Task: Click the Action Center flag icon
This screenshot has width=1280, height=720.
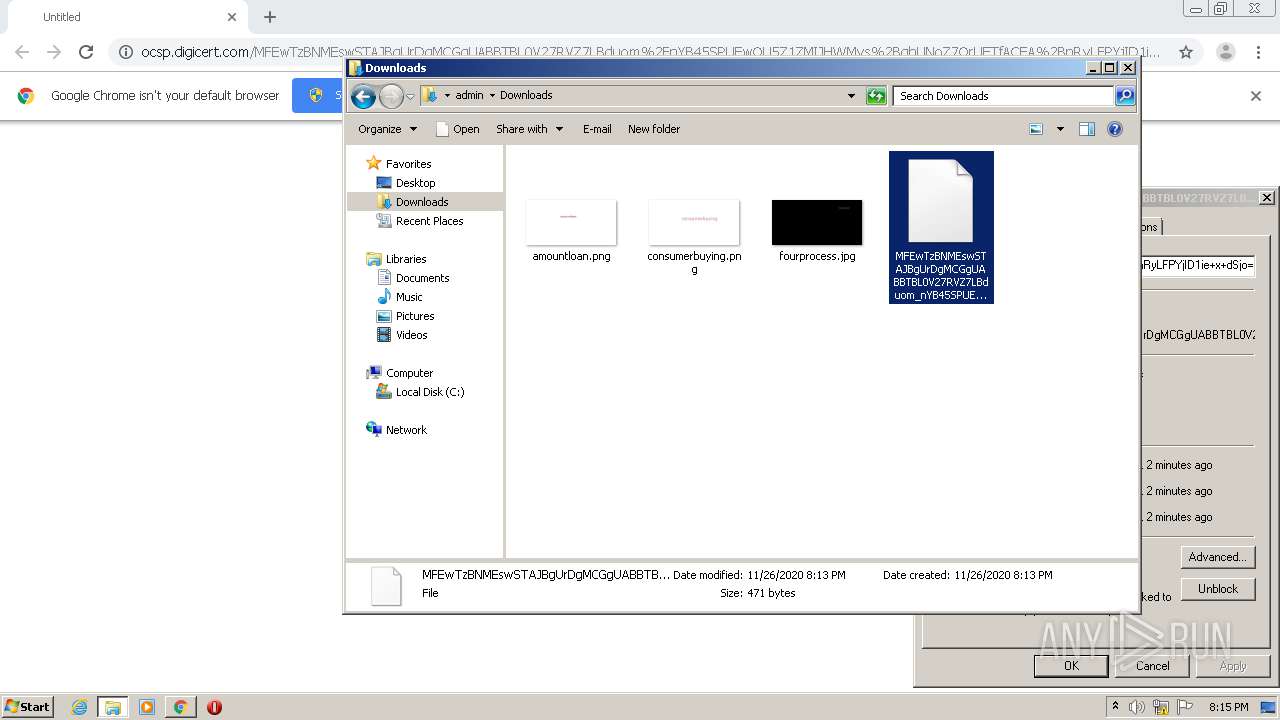Action: pos(1185,707)
